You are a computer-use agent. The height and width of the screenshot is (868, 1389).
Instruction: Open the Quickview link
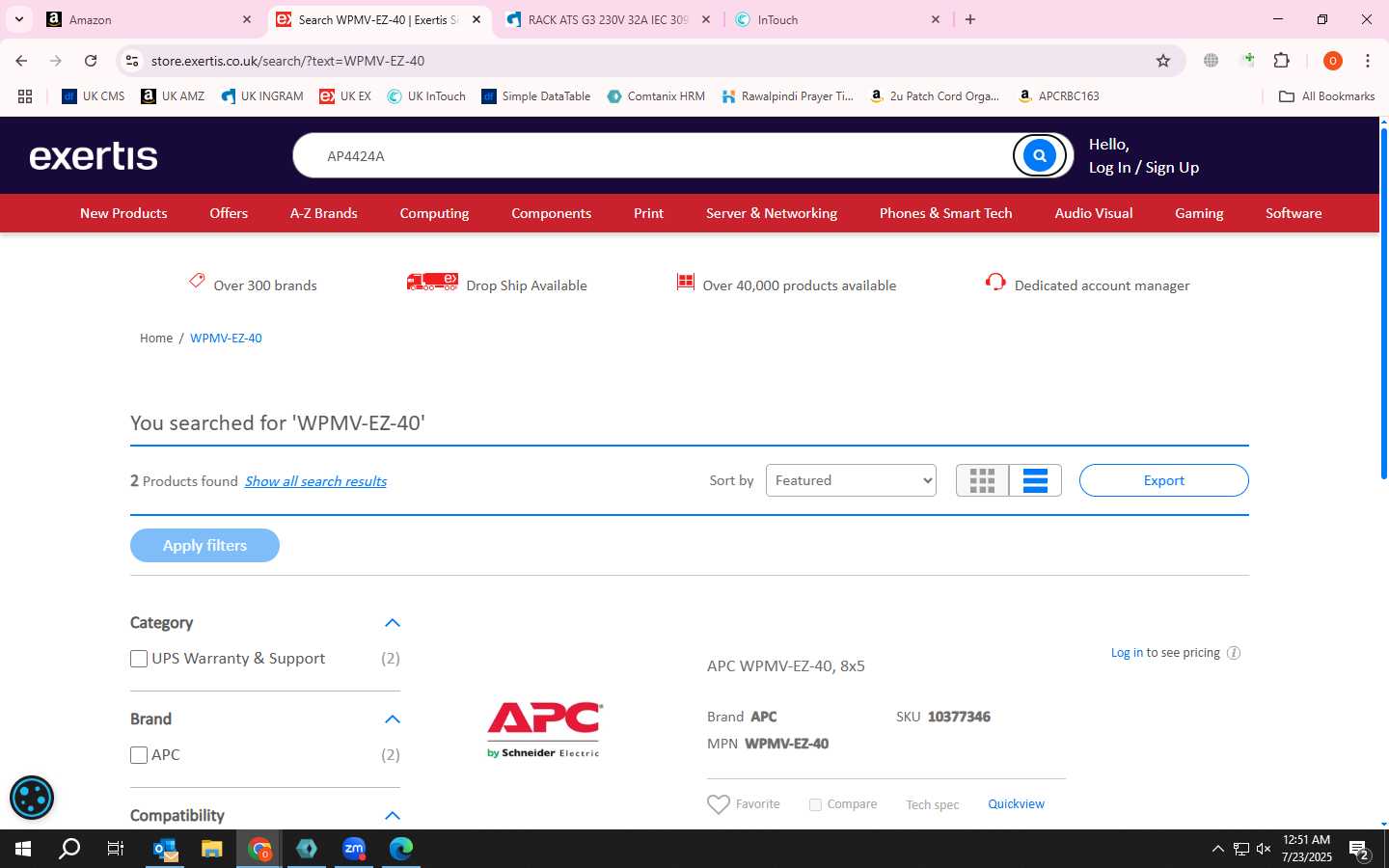pos(1016,804)
